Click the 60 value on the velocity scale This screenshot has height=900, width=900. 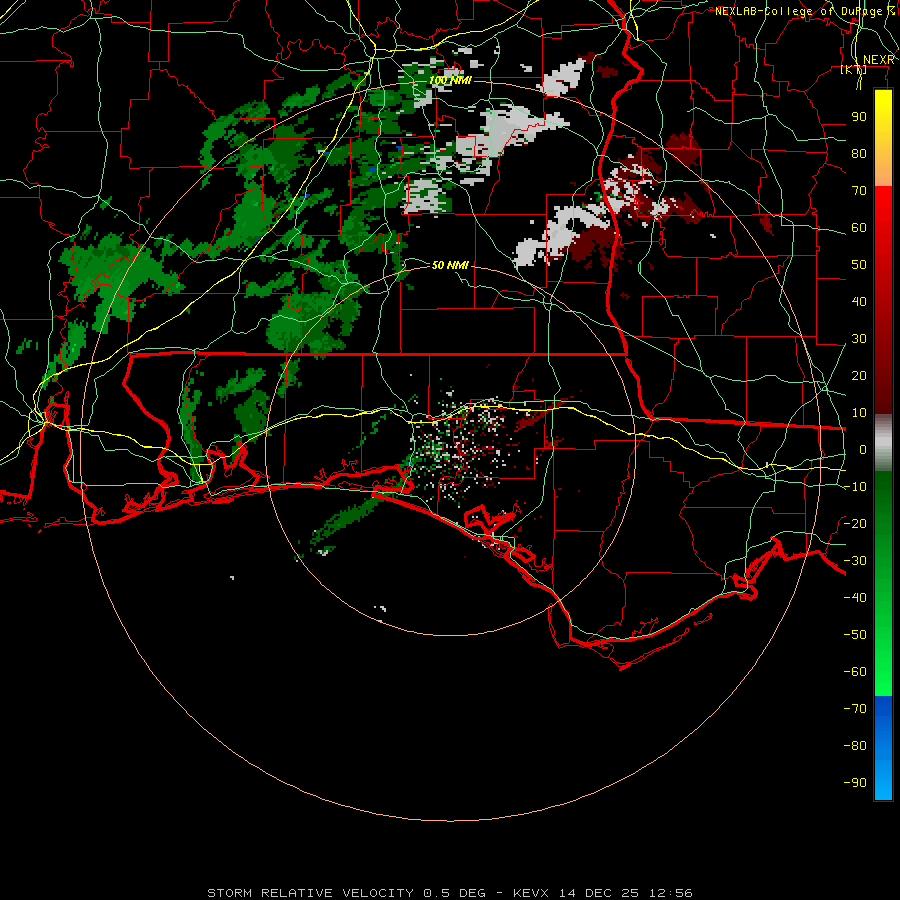(859, 228)
